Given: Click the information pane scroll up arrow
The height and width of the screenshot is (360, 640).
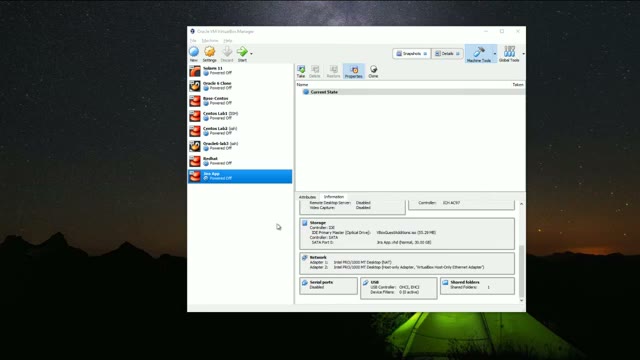Looking at the screenshot, I should click(521, 204).
